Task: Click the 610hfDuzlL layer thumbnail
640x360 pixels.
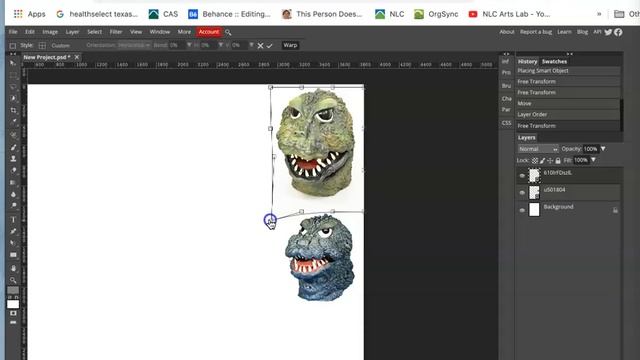Action: [534, 176]
